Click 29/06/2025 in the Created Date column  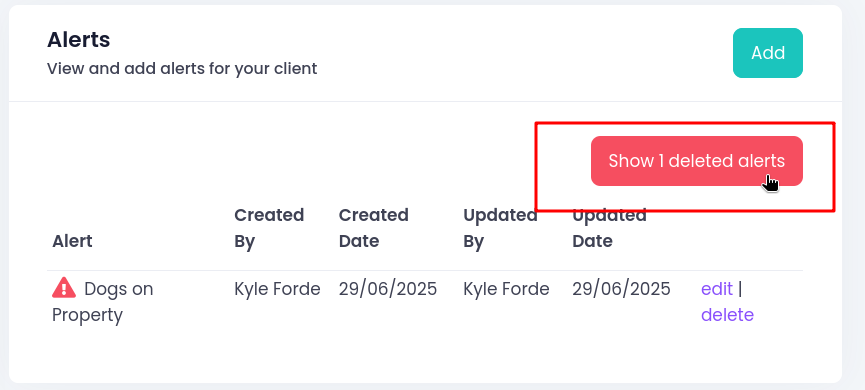pyautogui.click(x=388, y=289)
